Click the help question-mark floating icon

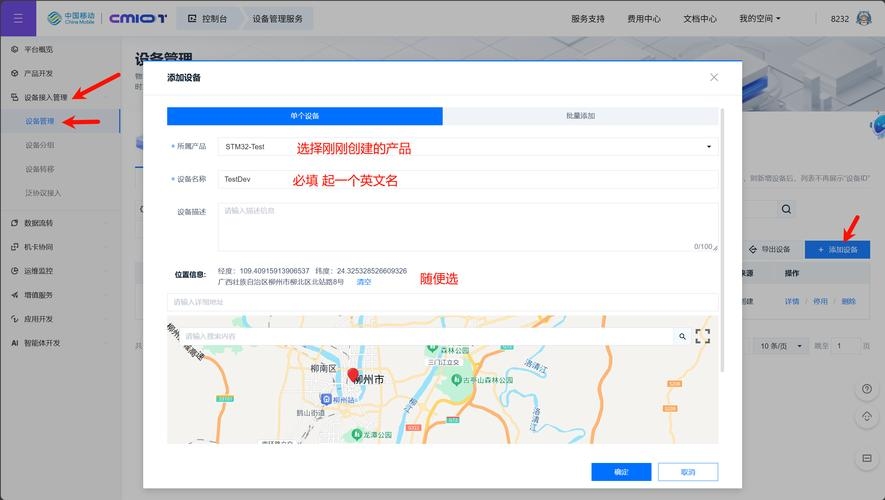tap(867, 389)
